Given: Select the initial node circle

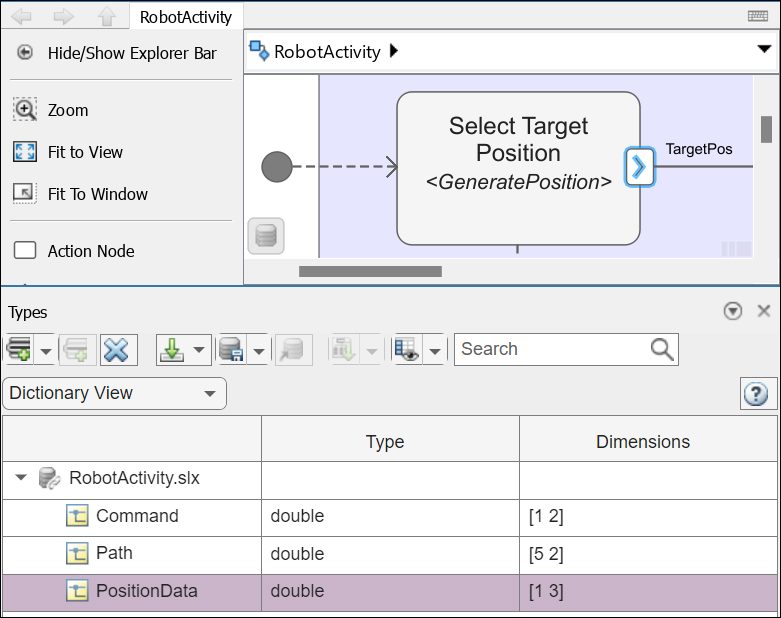Looking at the screenshot, I should [x=277, y=167].
